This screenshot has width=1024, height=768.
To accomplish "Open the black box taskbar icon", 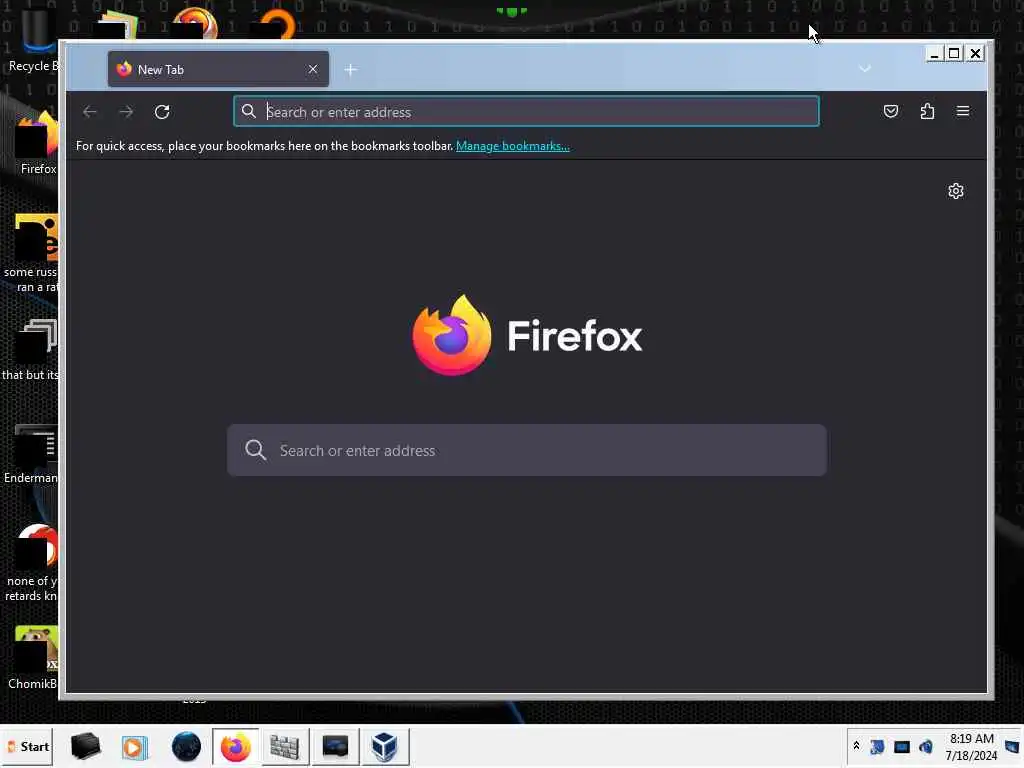I will pyautogui.click(x=86, y=746).
